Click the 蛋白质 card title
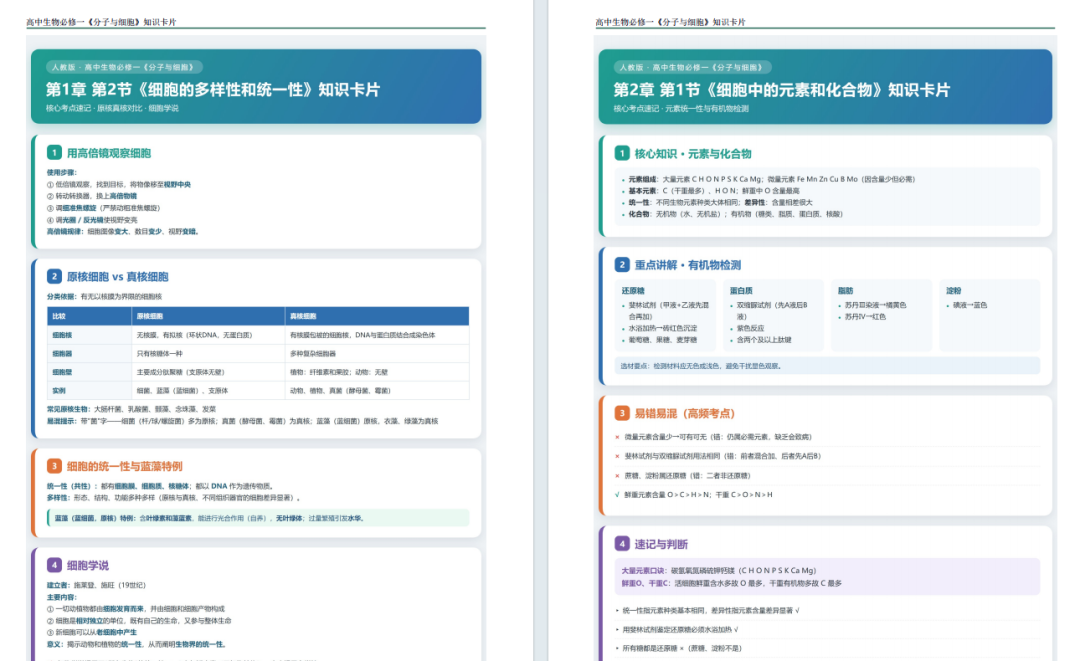 tap(741, 291)
